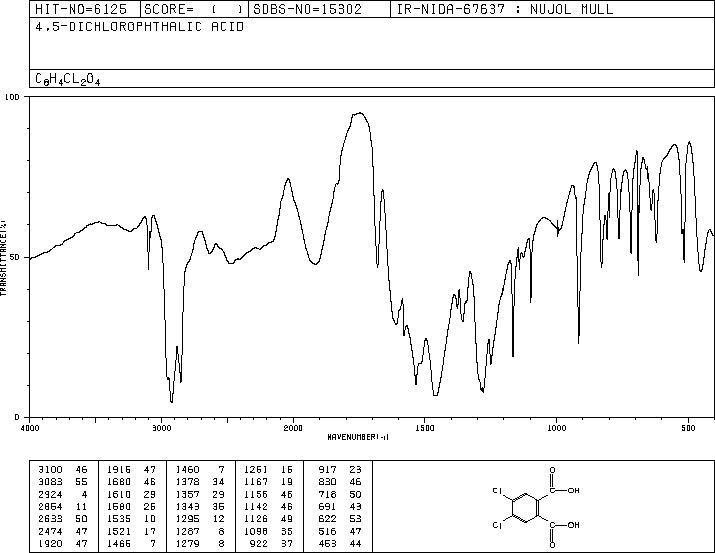Select peak table entry 2924
The height and width of the screenshot is (553, 715).
coord(62,495)
